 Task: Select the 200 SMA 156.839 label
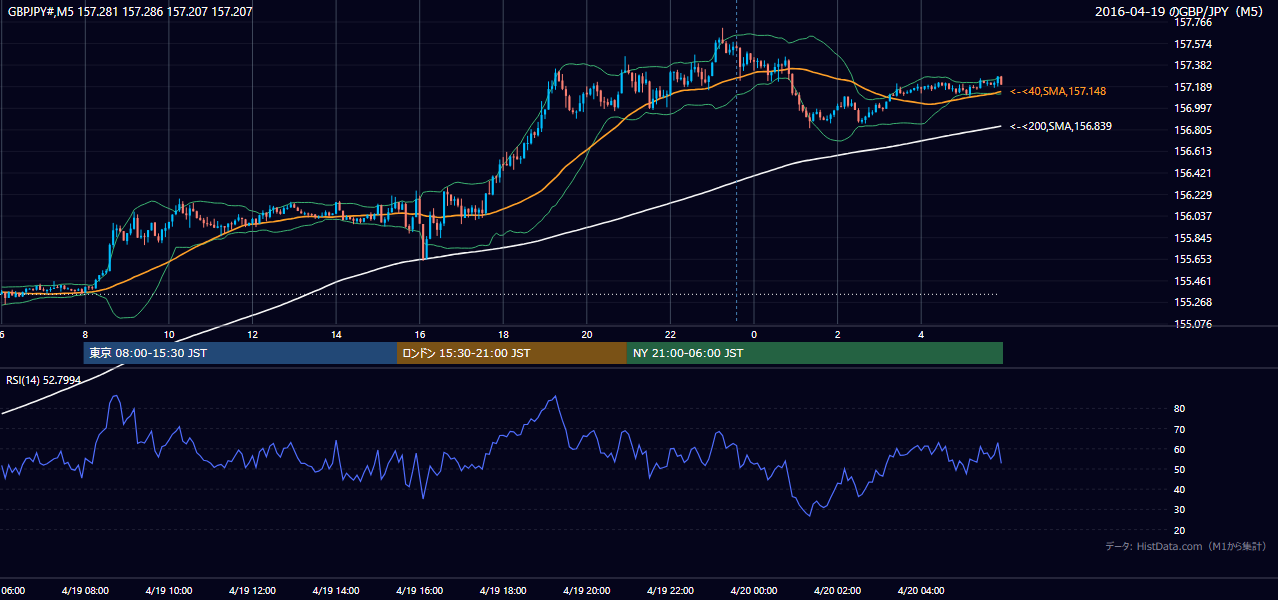coord(1061,127)
